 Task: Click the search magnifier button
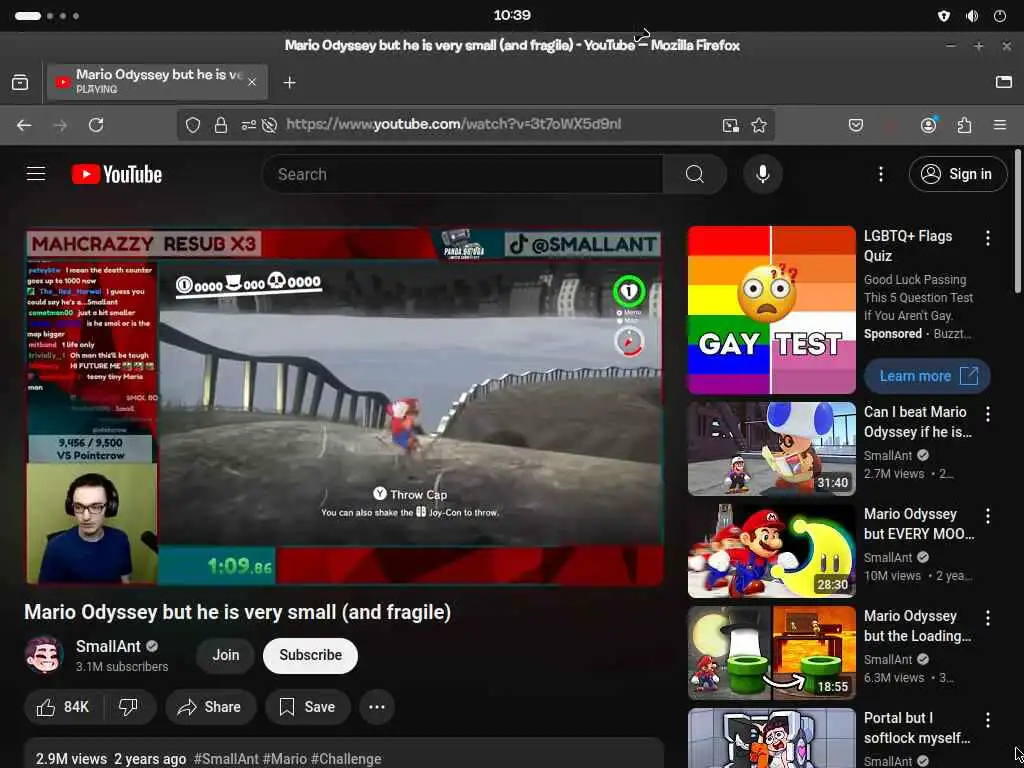click(x=695, y=174)
